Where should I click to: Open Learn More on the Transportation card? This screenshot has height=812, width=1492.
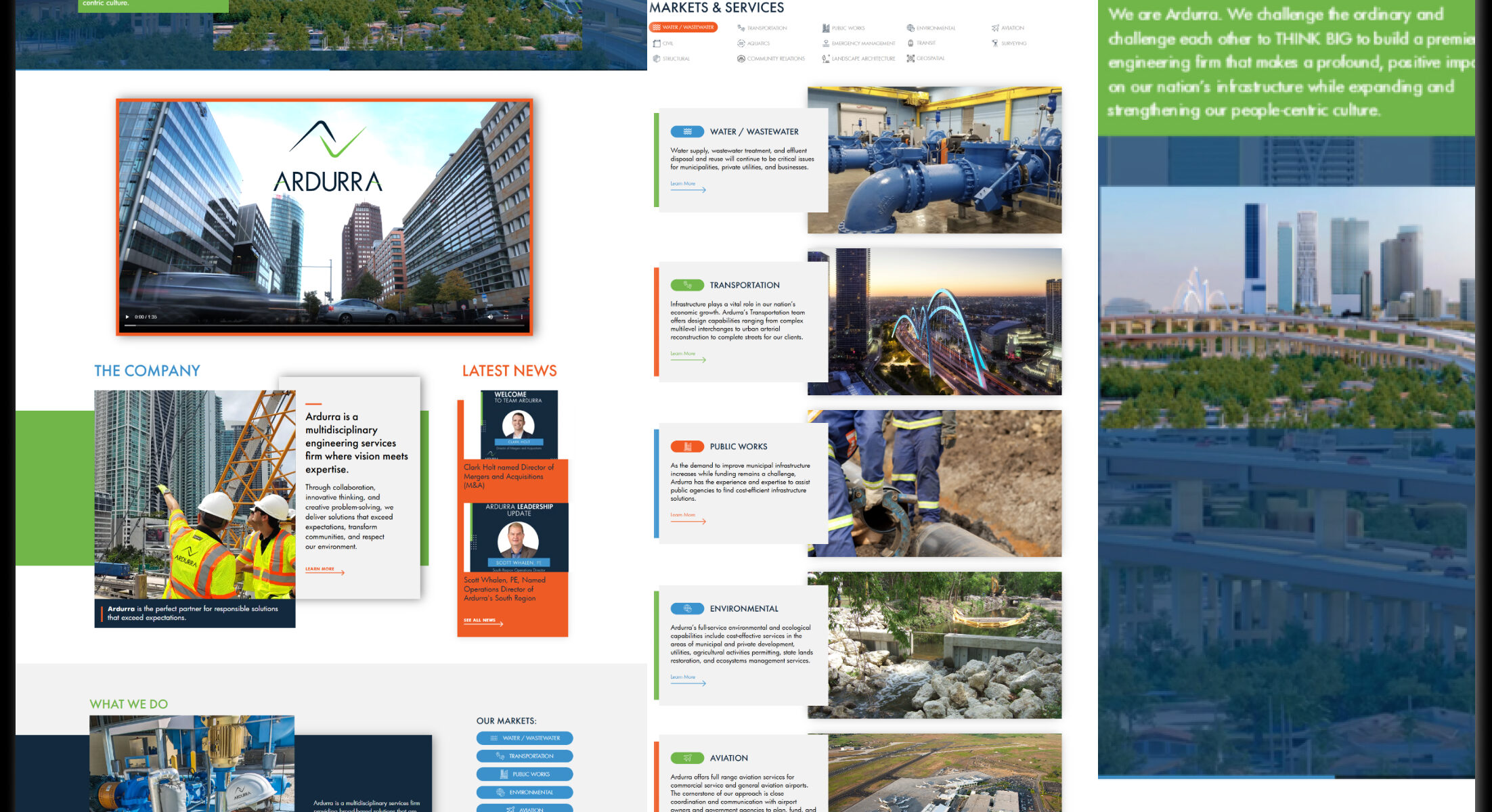tap(688, 356)
